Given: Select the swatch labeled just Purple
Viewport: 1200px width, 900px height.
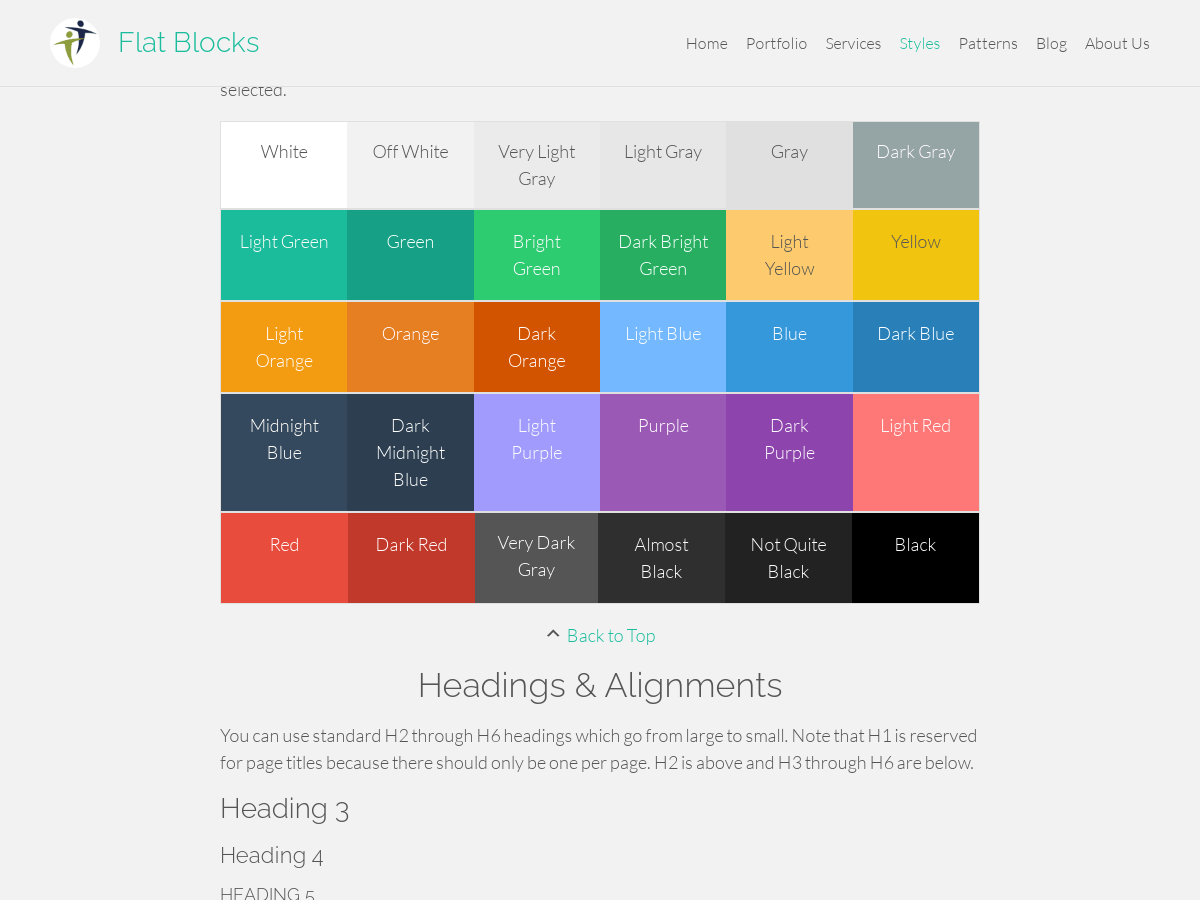Looking at the screenshot, I should coord(663,452).
